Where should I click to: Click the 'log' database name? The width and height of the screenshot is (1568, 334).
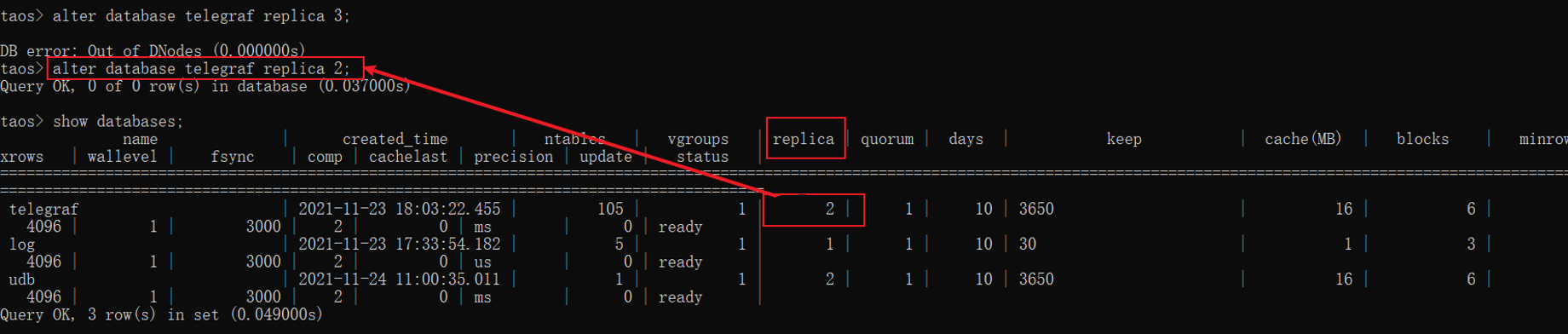21,245
